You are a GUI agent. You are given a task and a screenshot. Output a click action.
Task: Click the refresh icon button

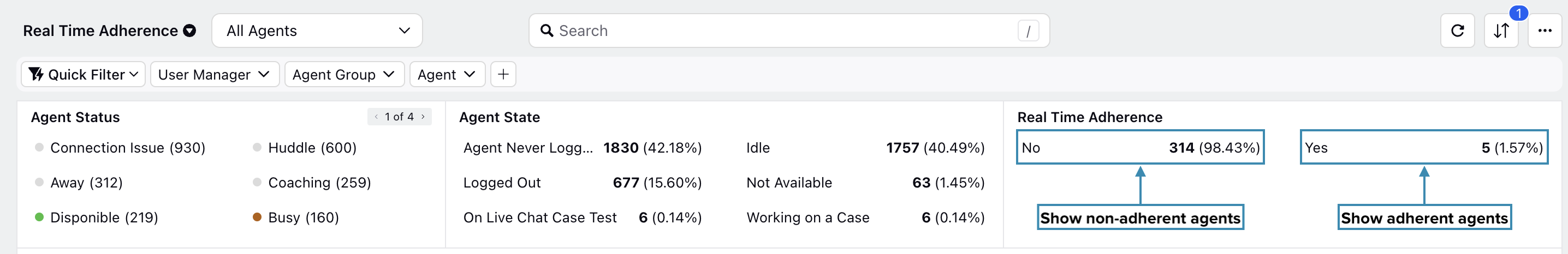click(1457, 31)
